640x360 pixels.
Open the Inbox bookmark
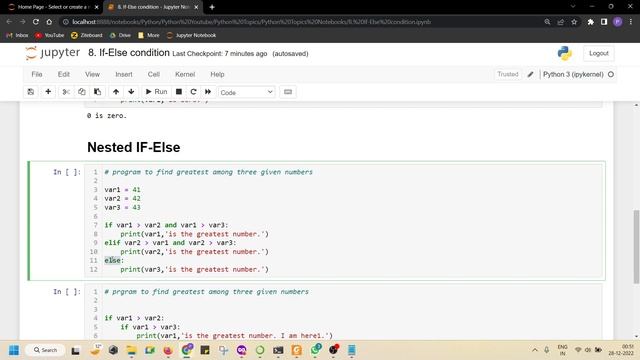[17, 36]
